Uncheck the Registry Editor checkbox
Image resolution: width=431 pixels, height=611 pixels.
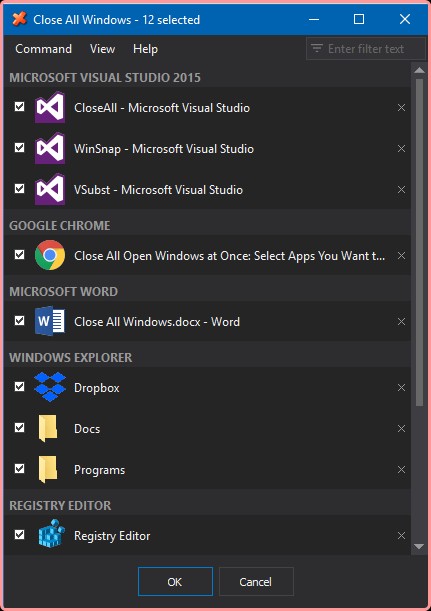tap(19, 534)
